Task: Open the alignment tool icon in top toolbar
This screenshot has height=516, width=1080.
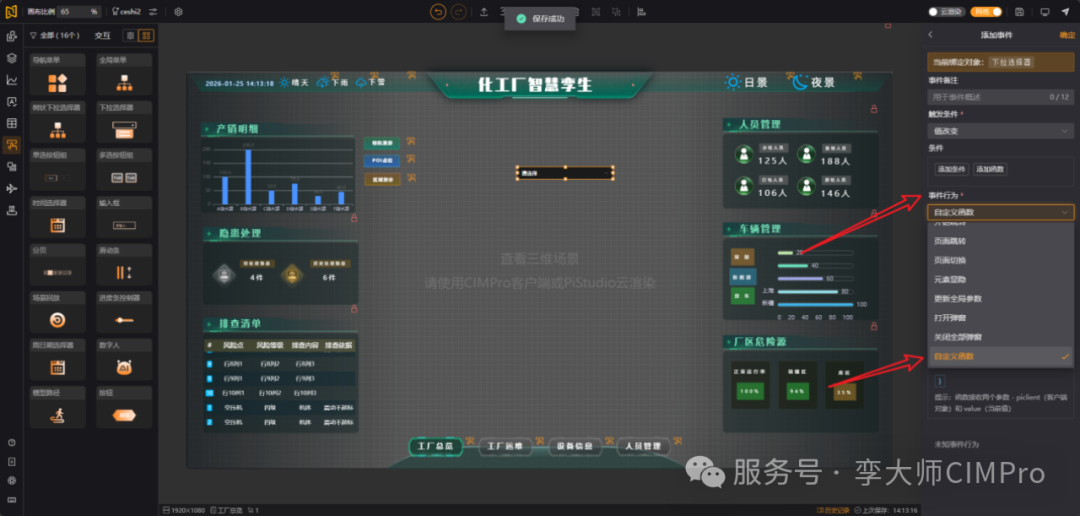Action: click(641, 12)
